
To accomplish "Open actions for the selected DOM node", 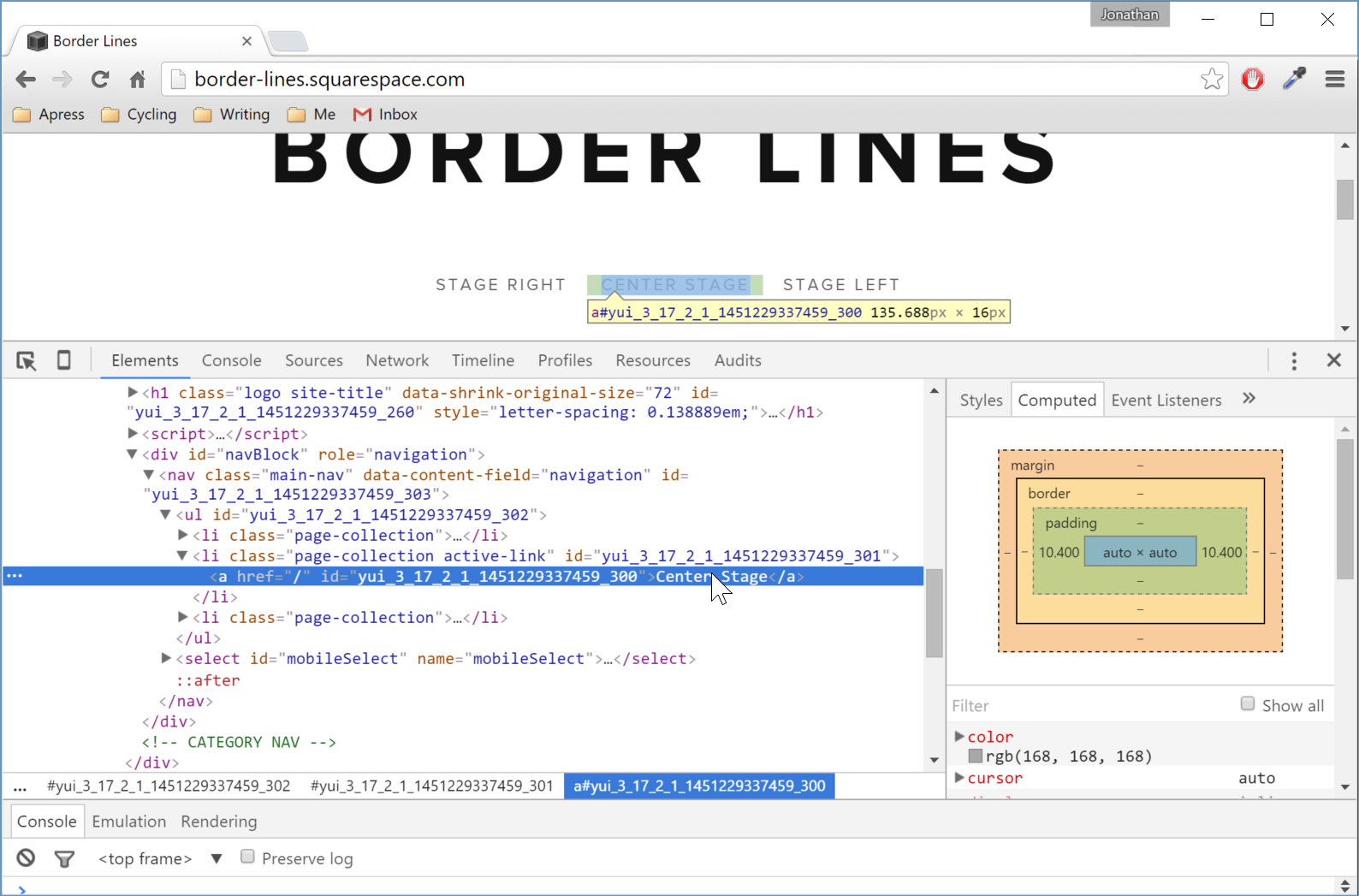I will [15, 576].
